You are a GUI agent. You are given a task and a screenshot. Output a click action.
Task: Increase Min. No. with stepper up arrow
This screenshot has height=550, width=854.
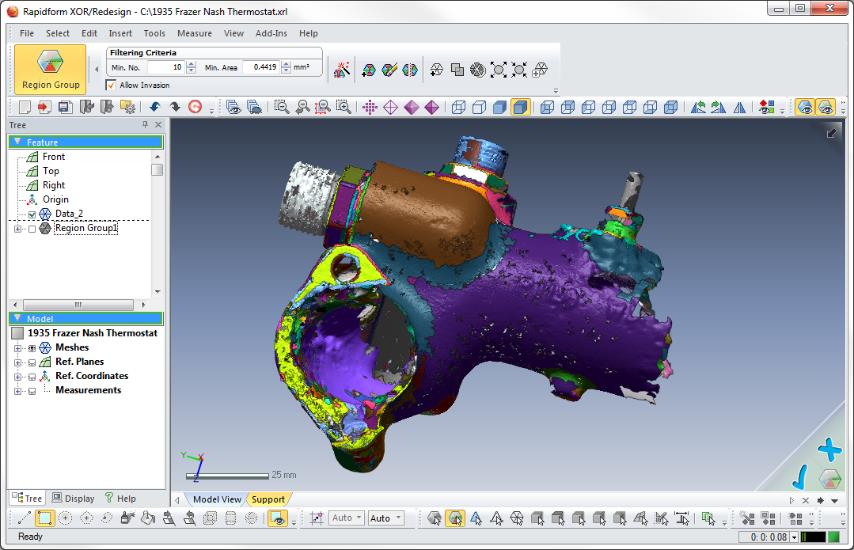[x=191, y=64]
